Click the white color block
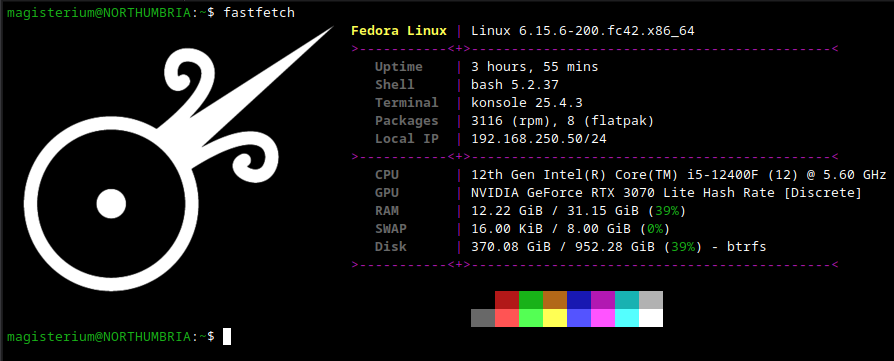 click(651, 318)
